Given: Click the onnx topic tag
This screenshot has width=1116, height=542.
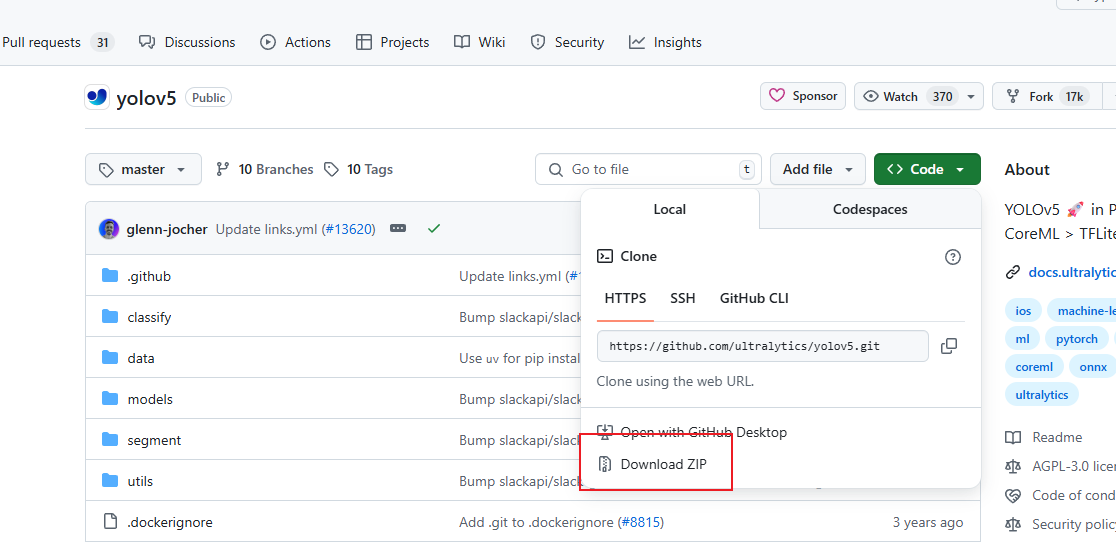Looking at the screenshot, I should point(1093,367).
